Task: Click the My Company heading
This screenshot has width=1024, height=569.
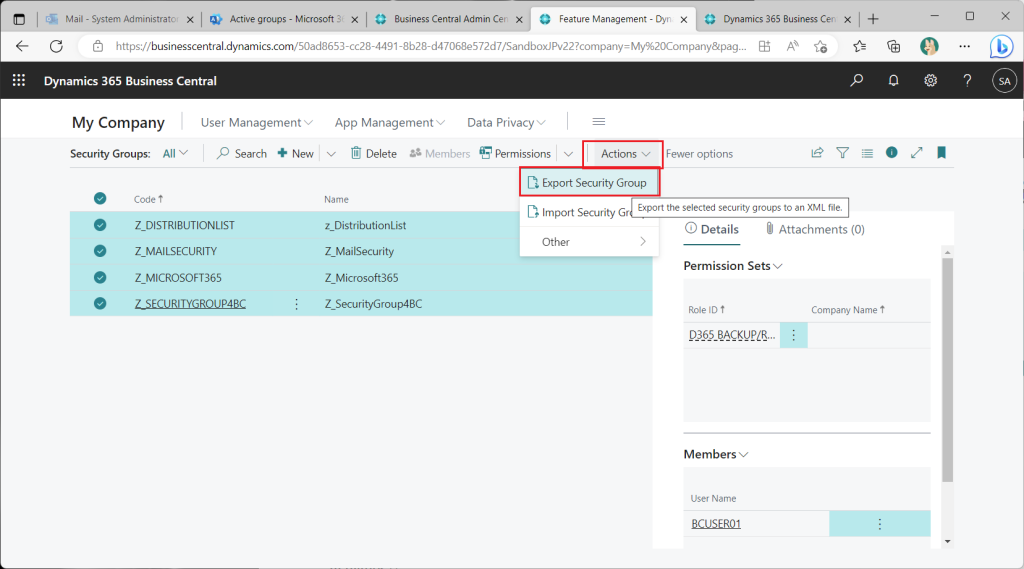Action: point(118,122)
